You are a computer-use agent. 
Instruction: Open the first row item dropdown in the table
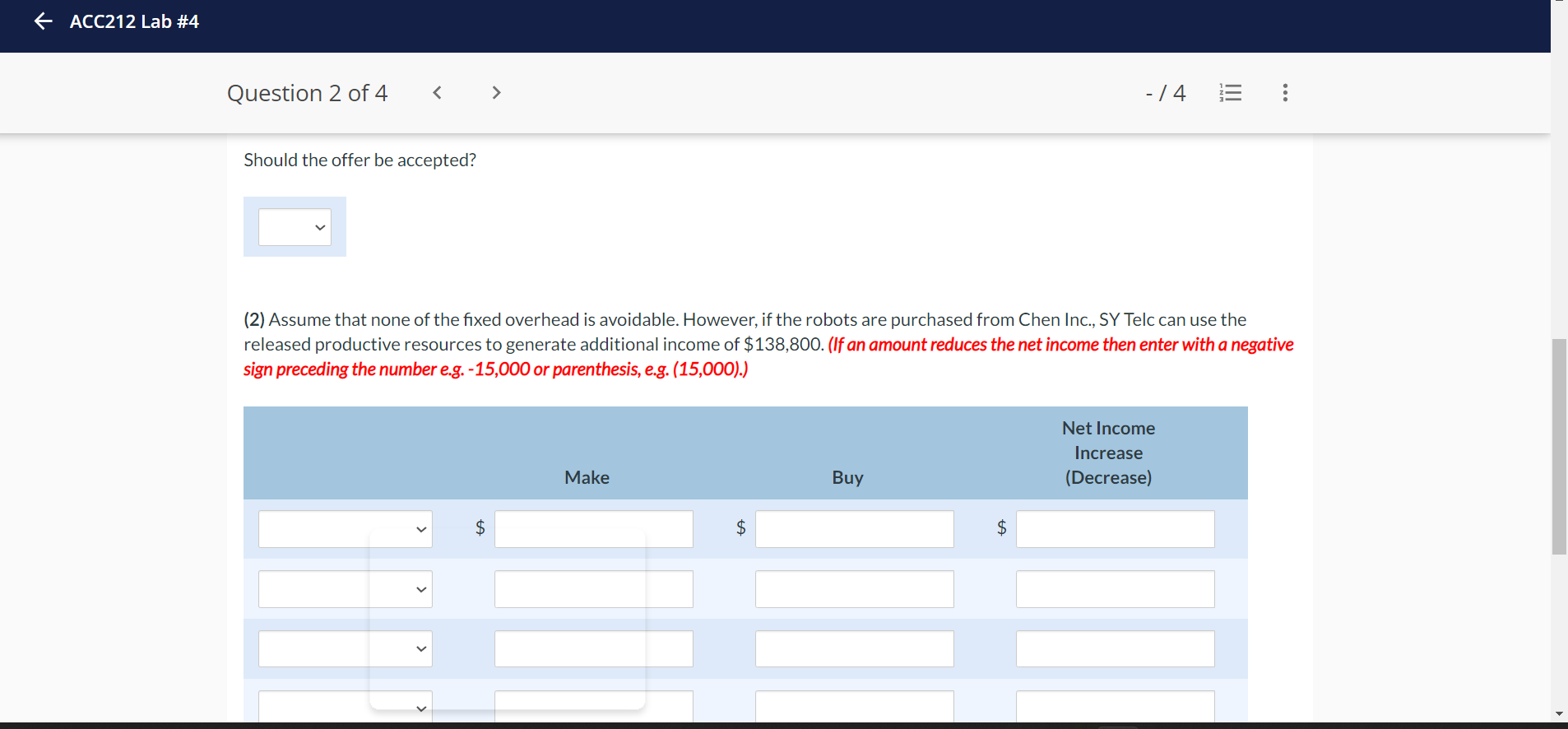tap(346, 529)
